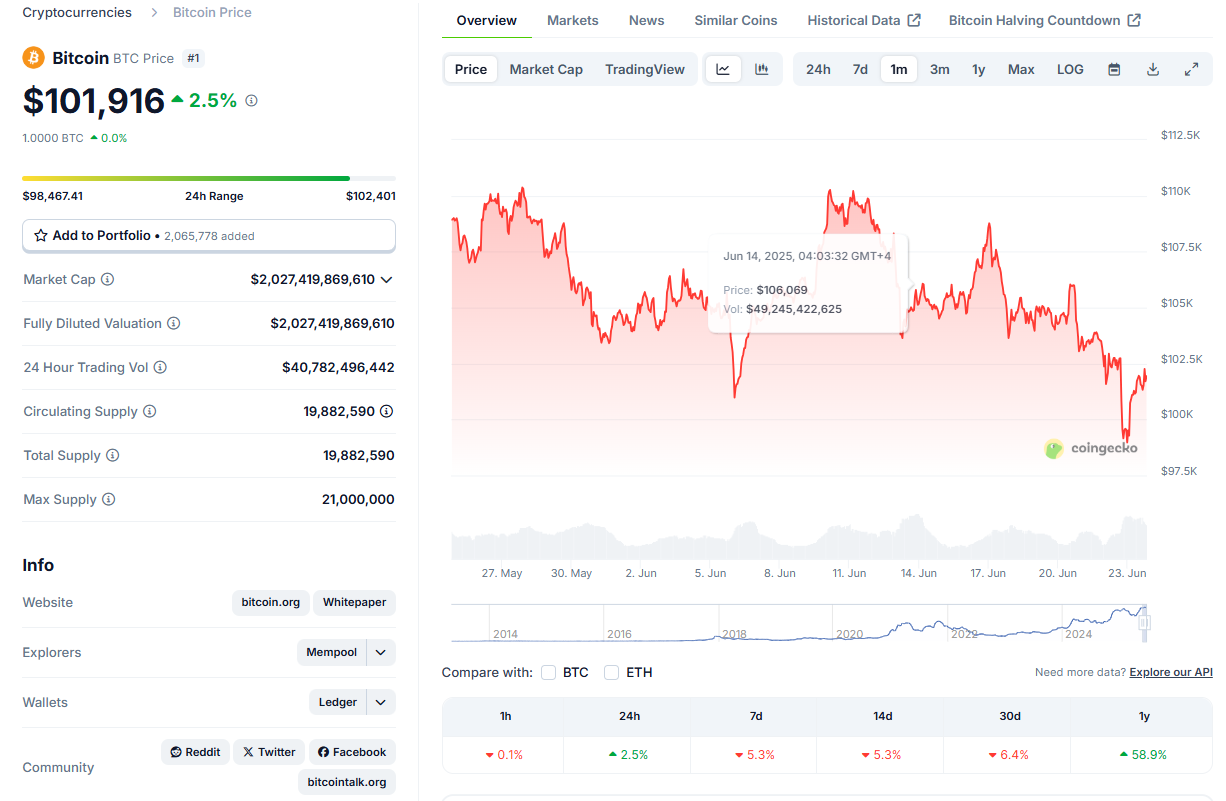Click the Reddit icon in Community
This screenshot has width=1226, height=801.
177,752
